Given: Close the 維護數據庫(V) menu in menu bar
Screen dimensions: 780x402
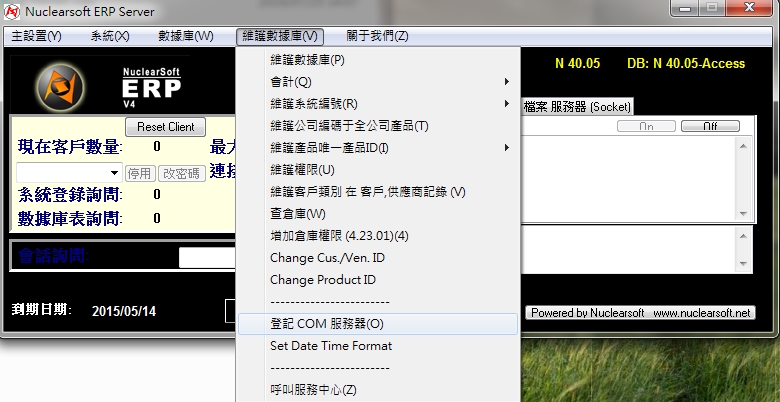Looking at the screenshot, I should click(x=280, y=36).
